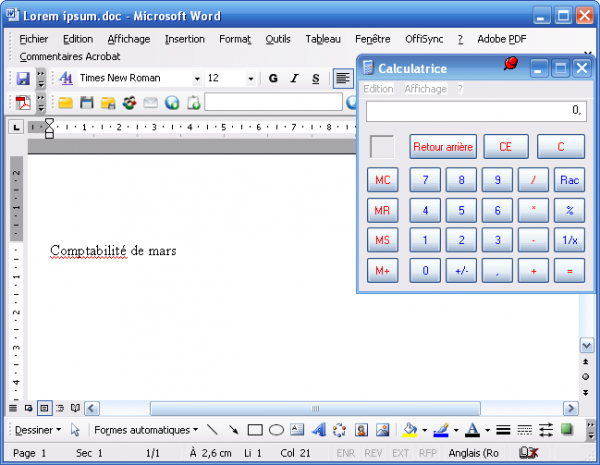Click the CE button in Calculatrice
Image resolution: width=600 pixels, height=465 pixels.
coord(506,147)
